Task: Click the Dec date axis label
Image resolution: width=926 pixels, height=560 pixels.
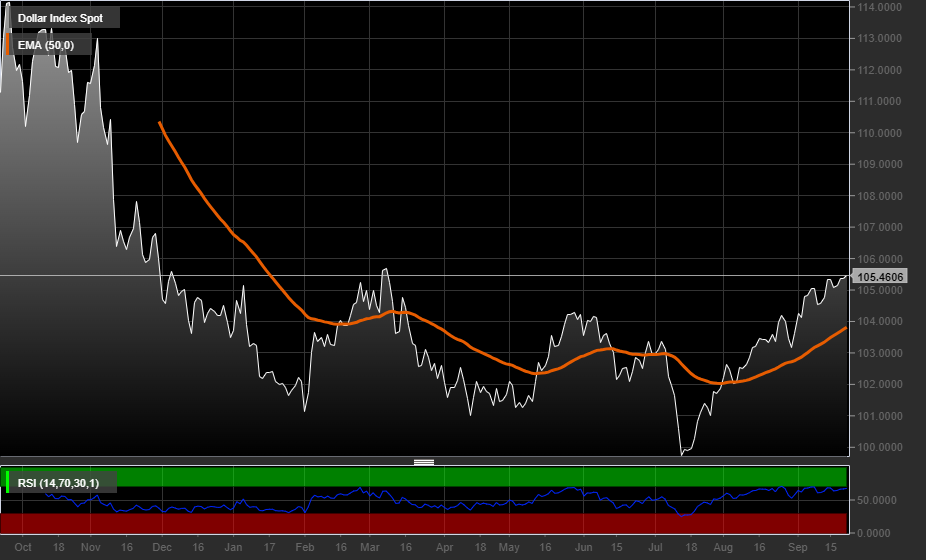Action: click(162, 547)
